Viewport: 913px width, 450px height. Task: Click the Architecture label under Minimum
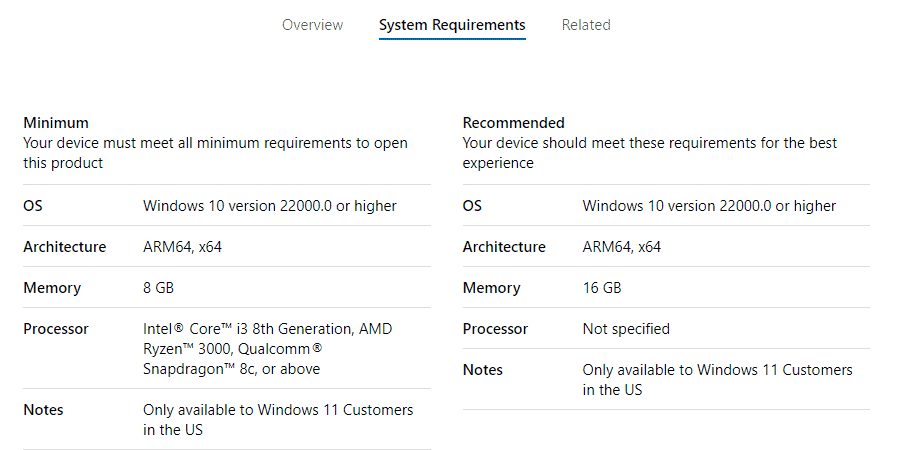point(65,247)
